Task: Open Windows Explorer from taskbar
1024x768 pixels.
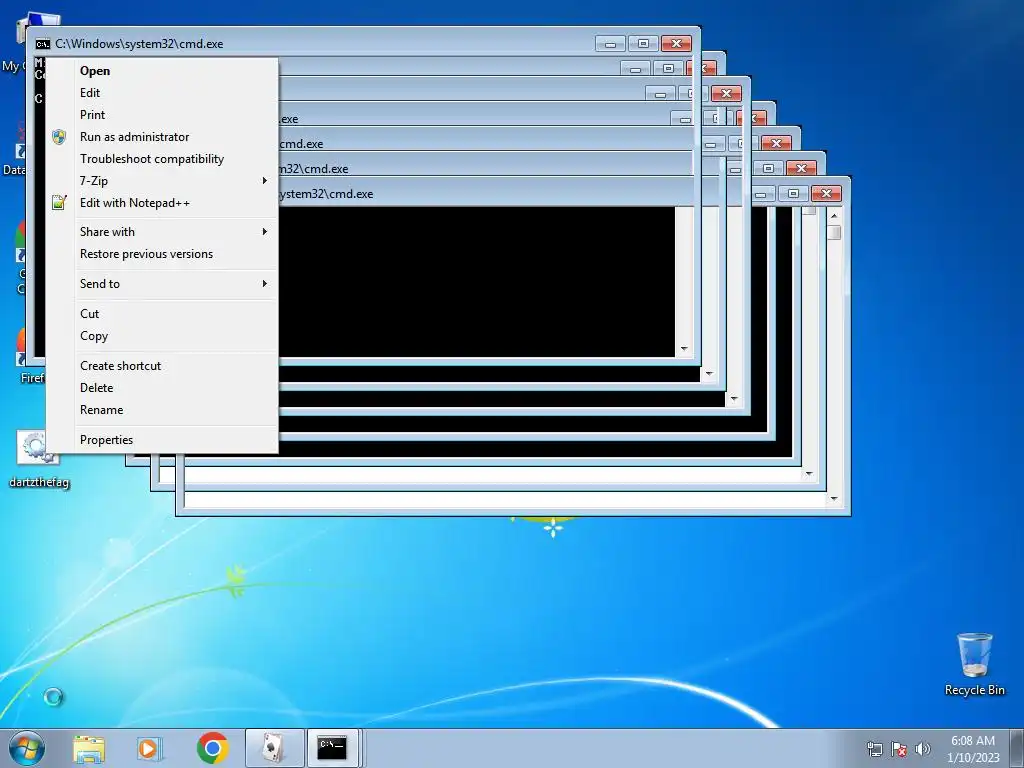Action: point(89,749)
